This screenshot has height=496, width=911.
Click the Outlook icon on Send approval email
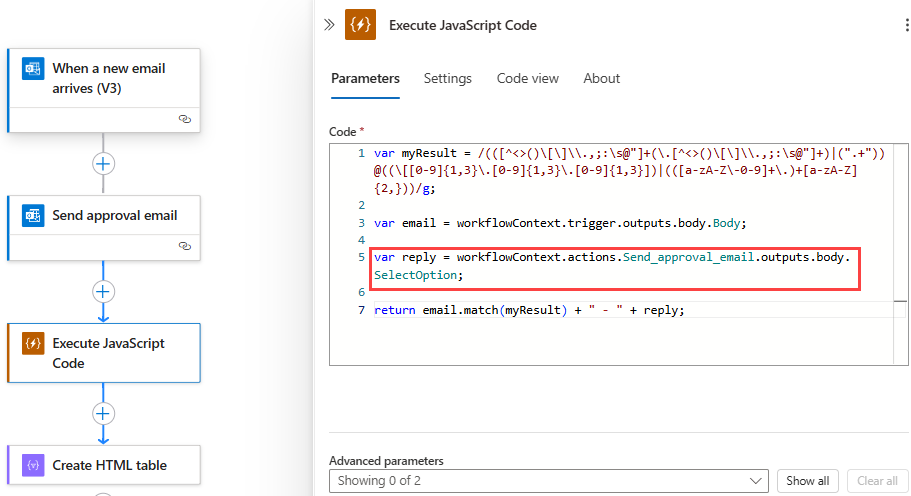[33, 215]
